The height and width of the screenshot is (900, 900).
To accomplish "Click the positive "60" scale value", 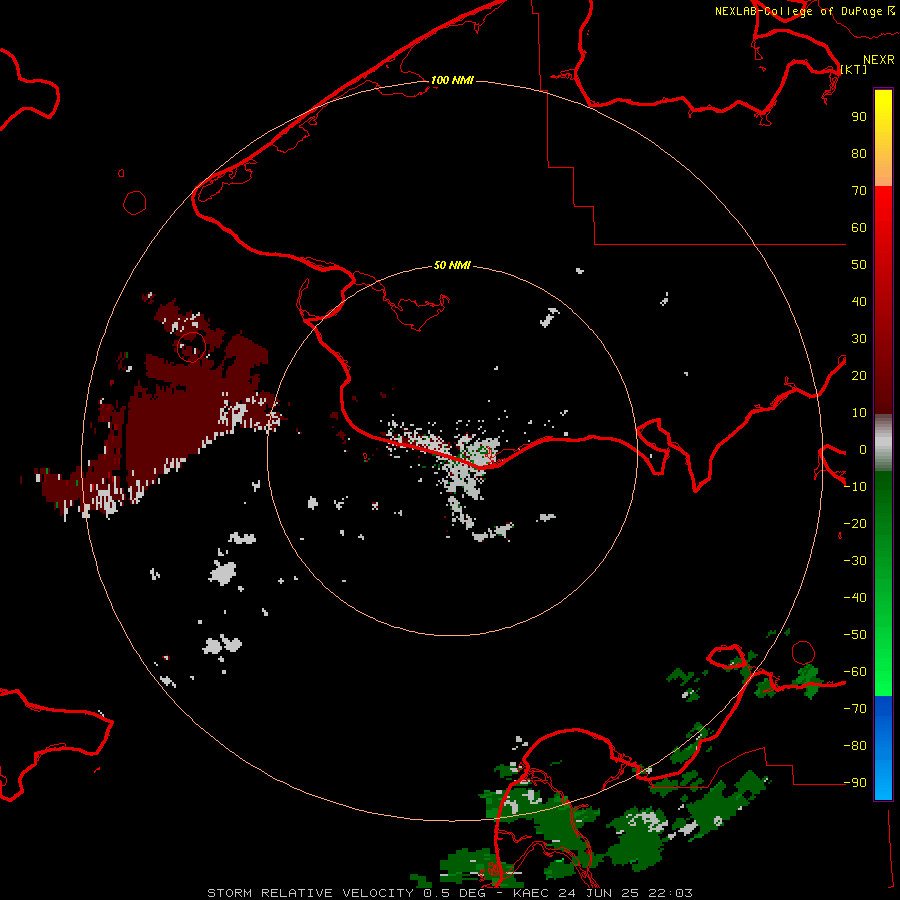I will pos(859,227).
